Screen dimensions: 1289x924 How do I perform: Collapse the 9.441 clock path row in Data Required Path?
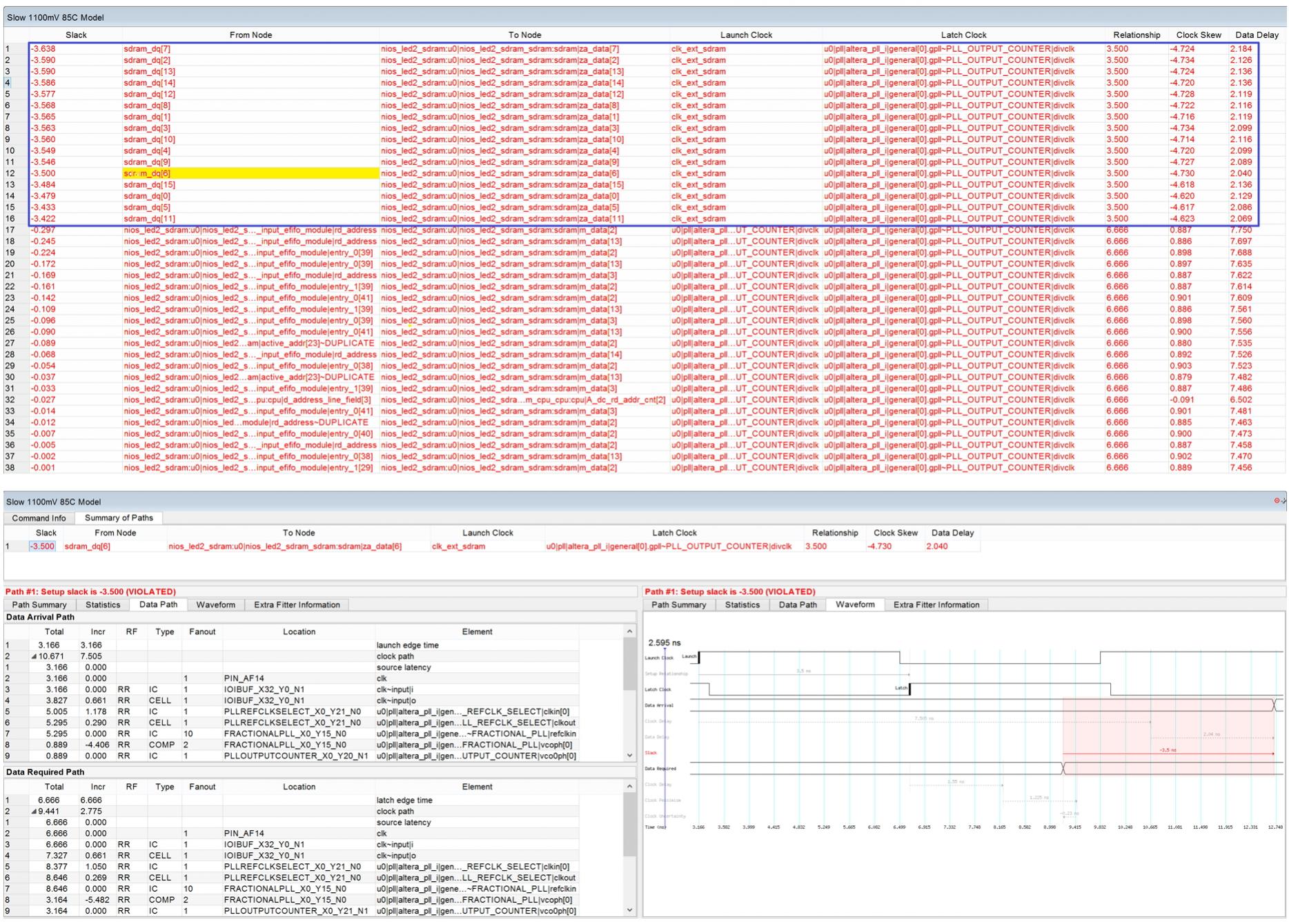click(x=34, y=812)
